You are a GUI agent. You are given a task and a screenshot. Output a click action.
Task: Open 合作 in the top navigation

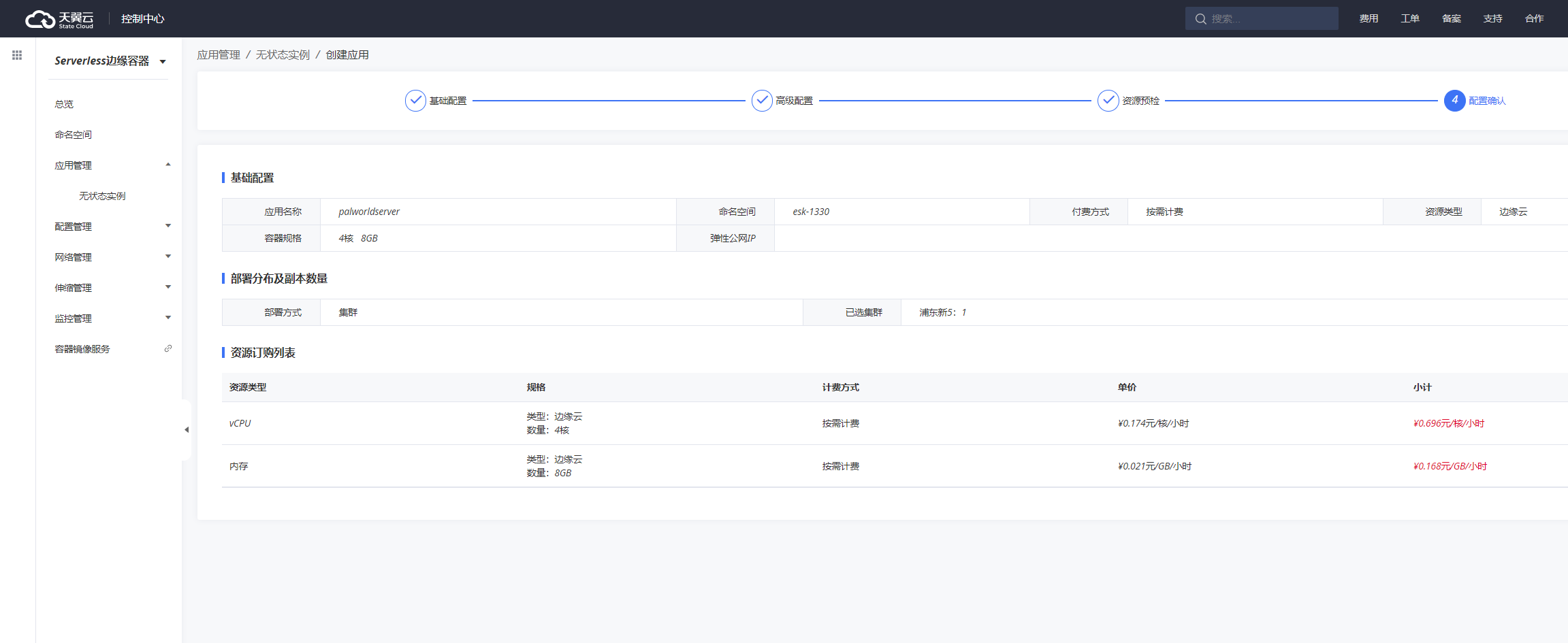click(x=1535, y=19)
